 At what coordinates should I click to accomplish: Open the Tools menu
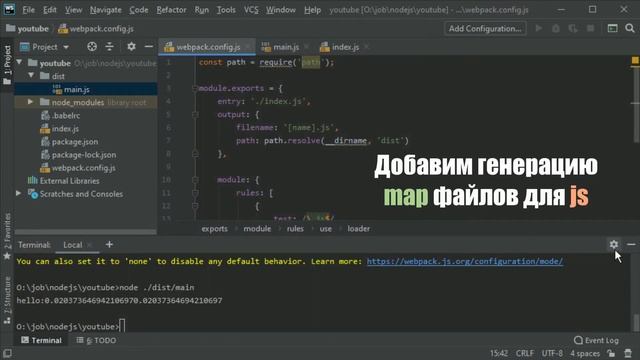point(226,9)
